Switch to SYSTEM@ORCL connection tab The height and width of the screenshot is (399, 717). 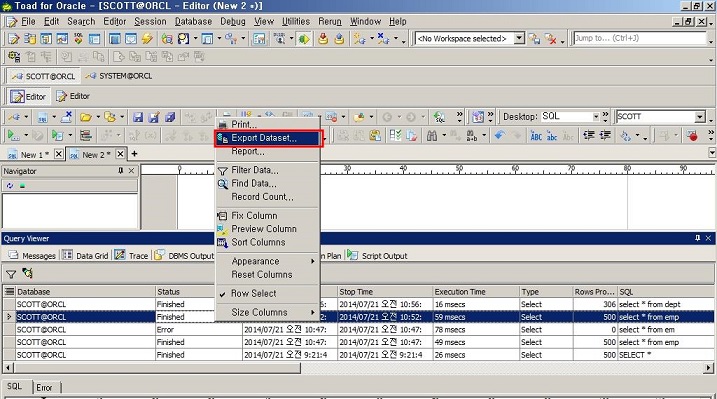119,76
